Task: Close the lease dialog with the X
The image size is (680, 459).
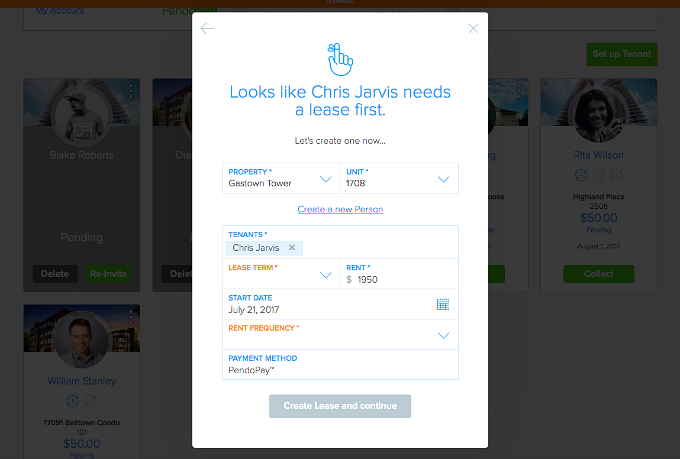Action: pyautogui.click(x=473, y=29)
